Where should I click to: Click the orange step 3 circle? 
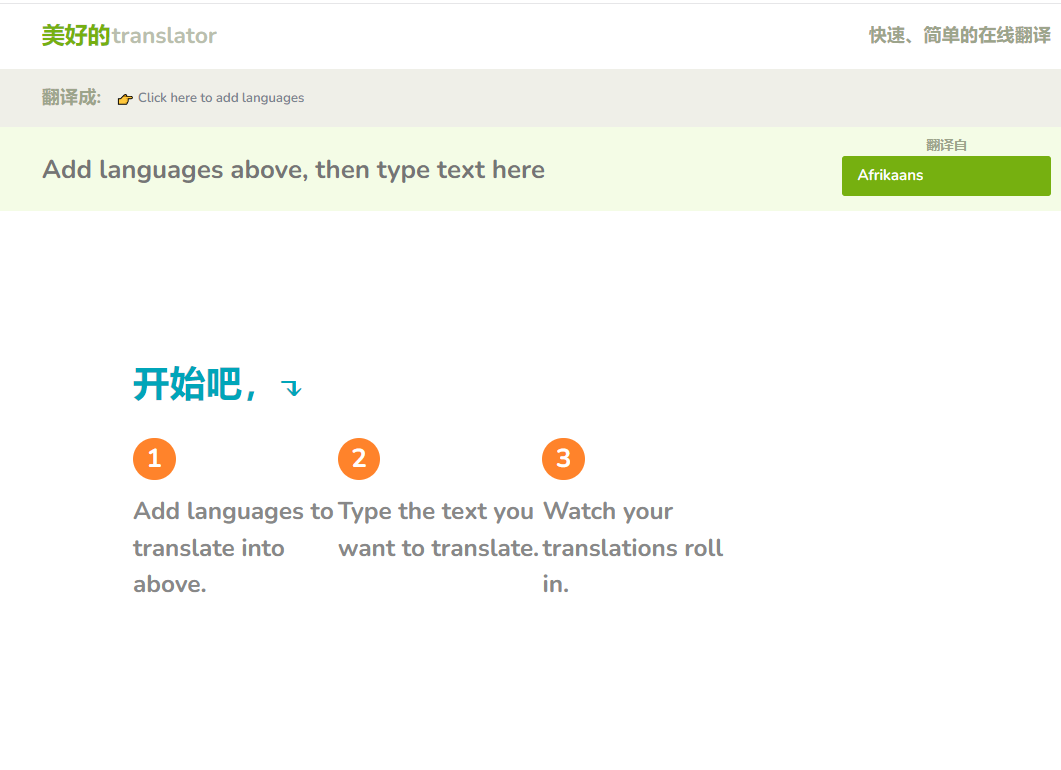563,459
